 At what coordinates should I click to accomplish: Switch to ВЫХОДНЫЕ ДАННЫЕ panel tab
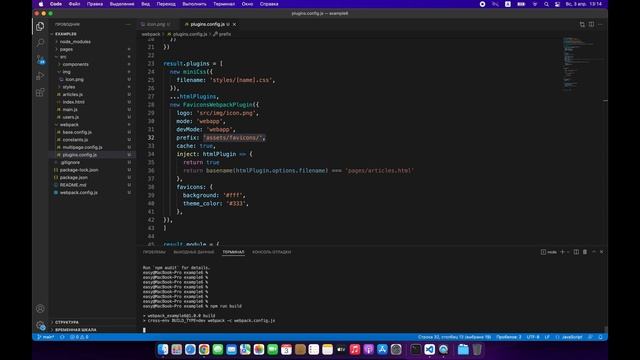193,252
